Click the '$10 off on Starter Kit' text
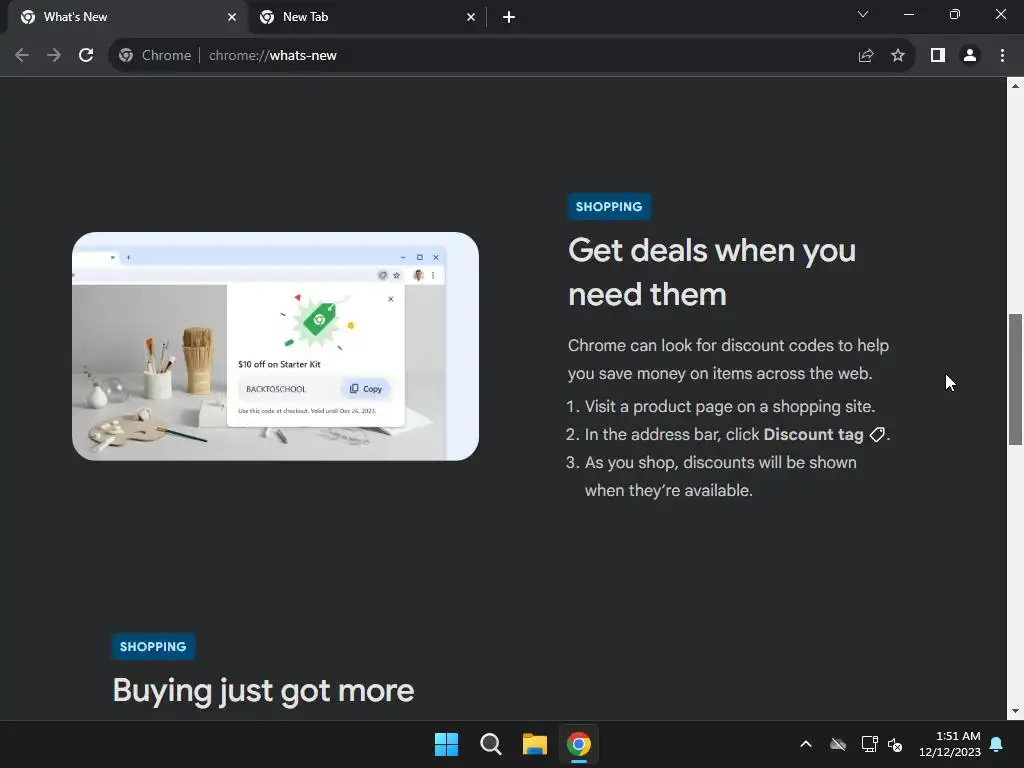 [x=280, y=364]
